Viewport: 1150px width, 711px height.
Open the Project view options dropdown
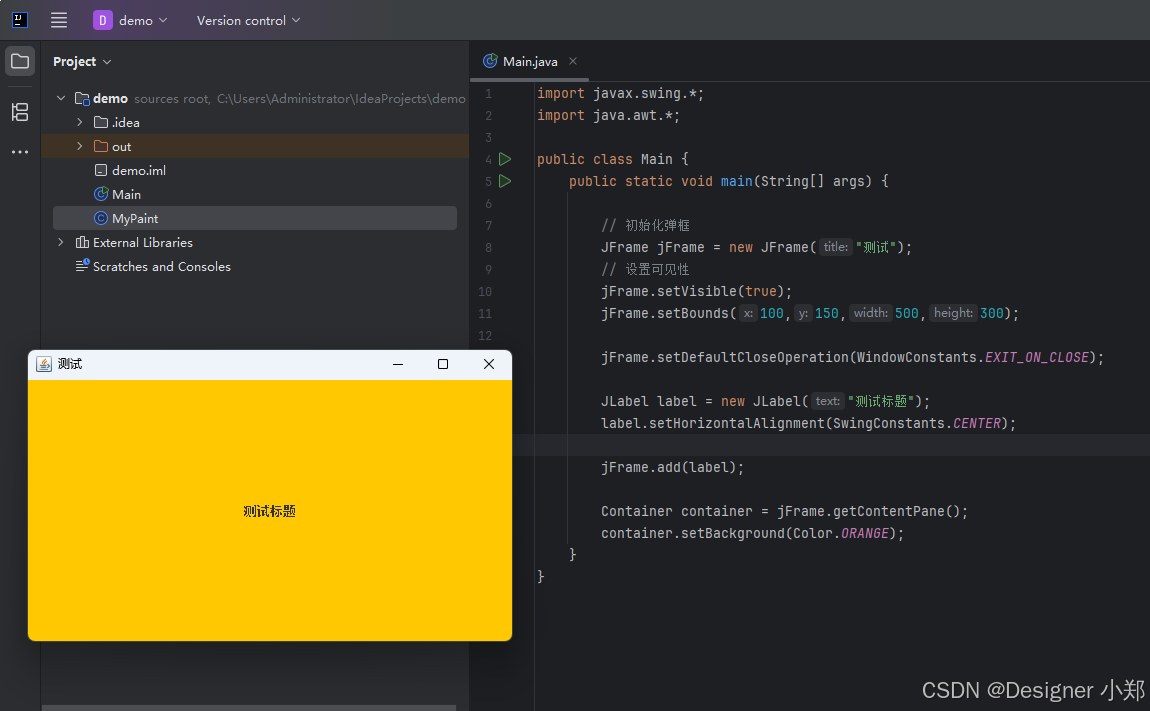click(x=107, y=62)
